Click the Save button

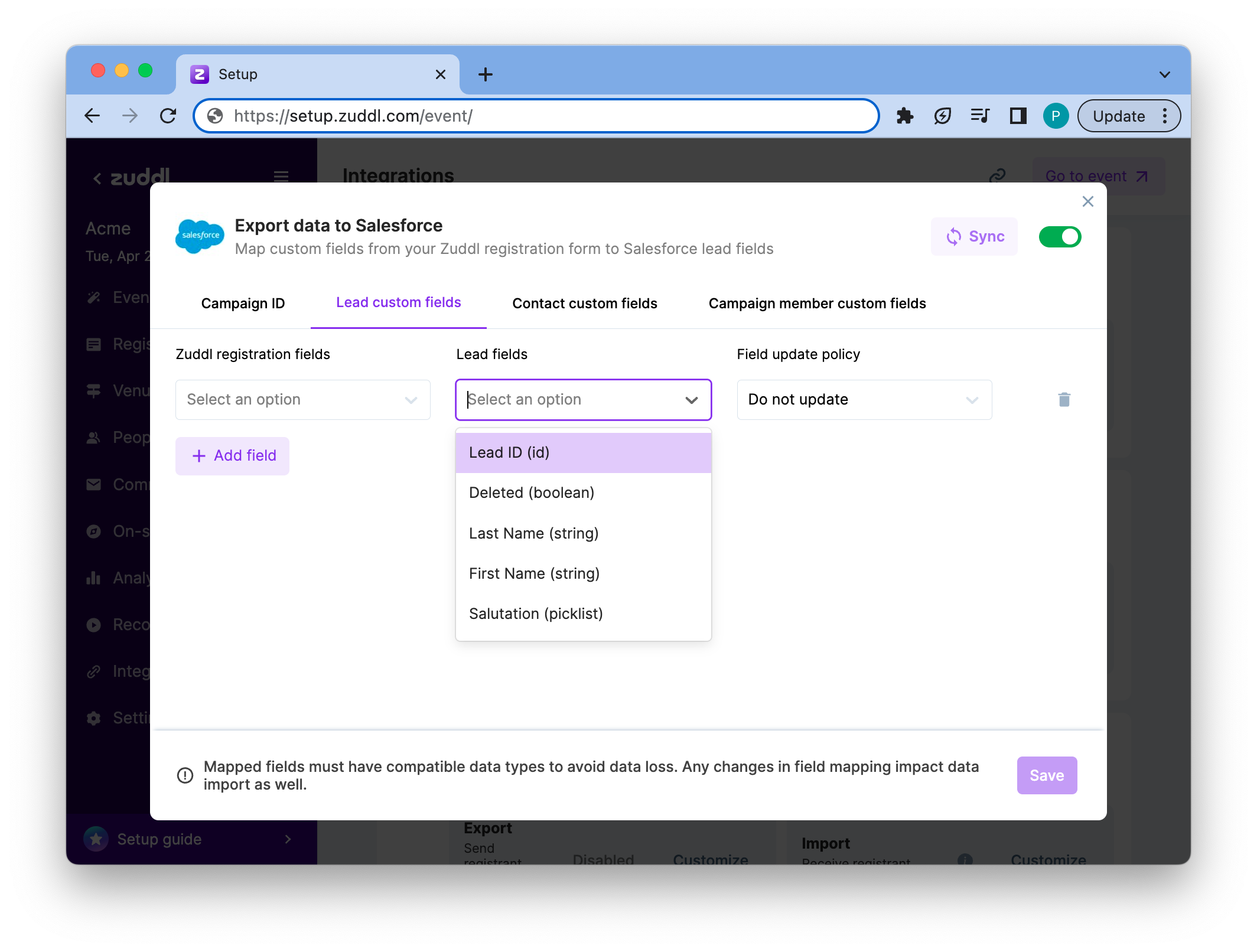point(1047,775)
